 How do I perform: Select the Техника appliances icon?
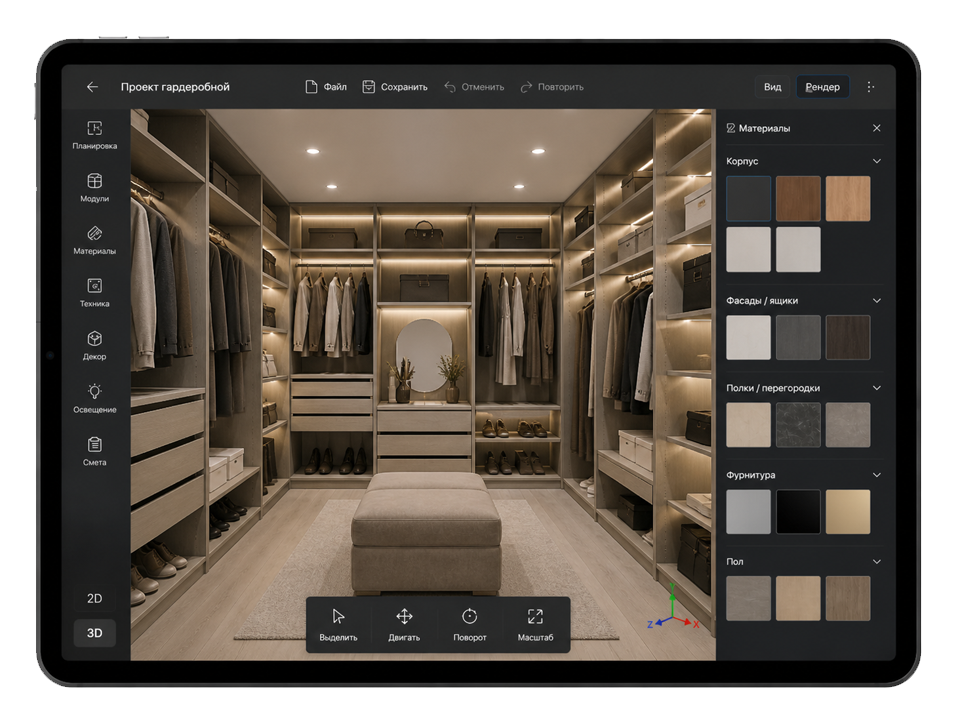click(94, 293)
